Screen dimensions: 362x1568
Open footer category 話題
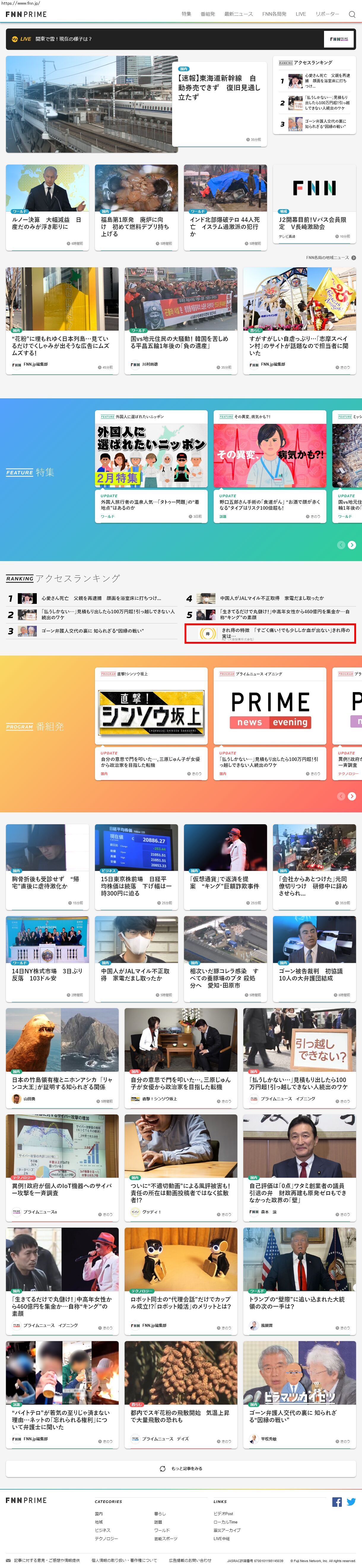point(158,1522)
